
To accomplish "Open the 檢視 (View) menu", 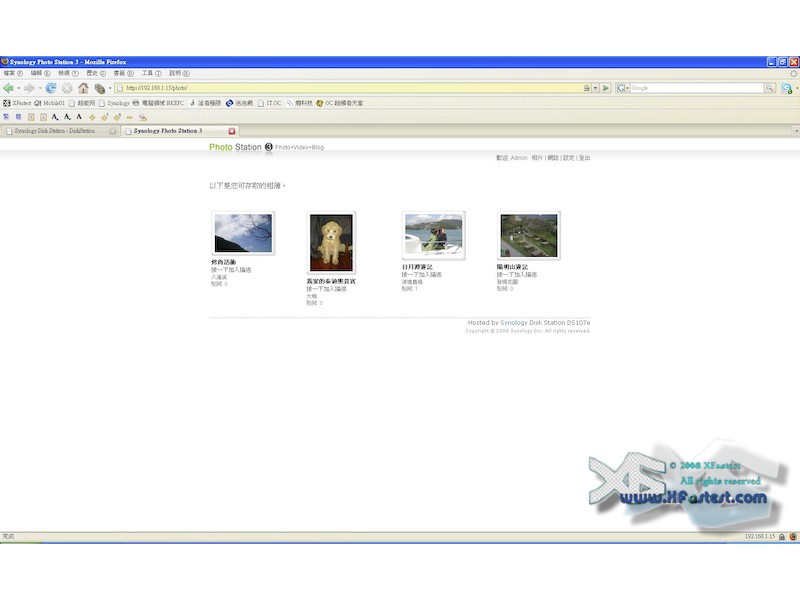I will [68, 73].
